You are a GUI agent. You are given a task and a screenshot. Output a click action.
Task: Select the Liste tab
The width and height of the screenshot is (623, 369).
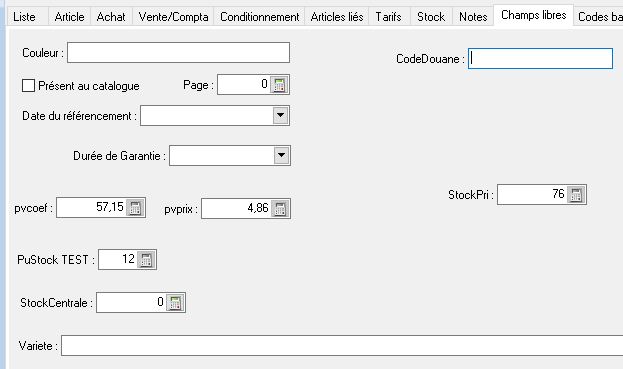24,17
